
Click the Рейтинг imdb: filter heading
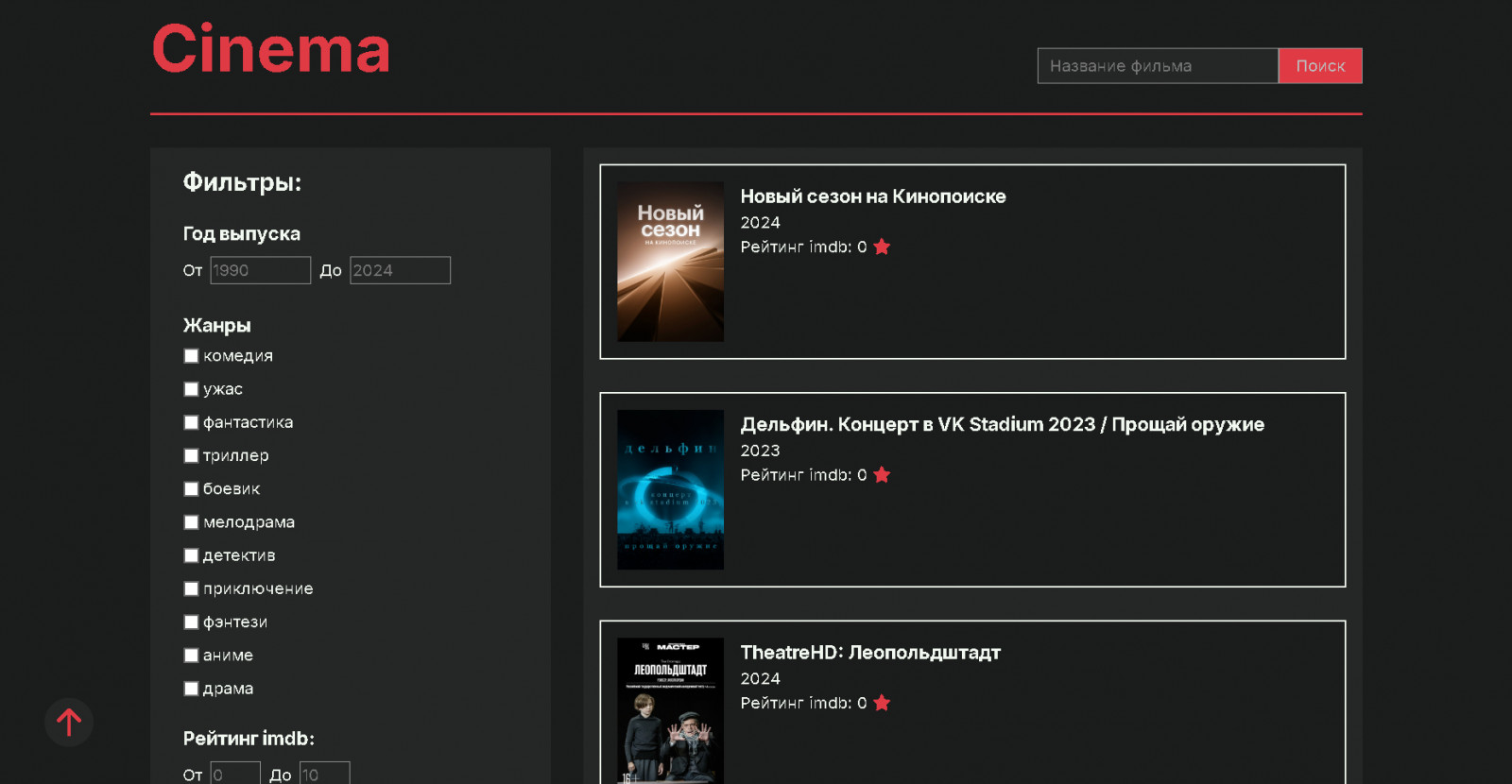tap(249, 739)
